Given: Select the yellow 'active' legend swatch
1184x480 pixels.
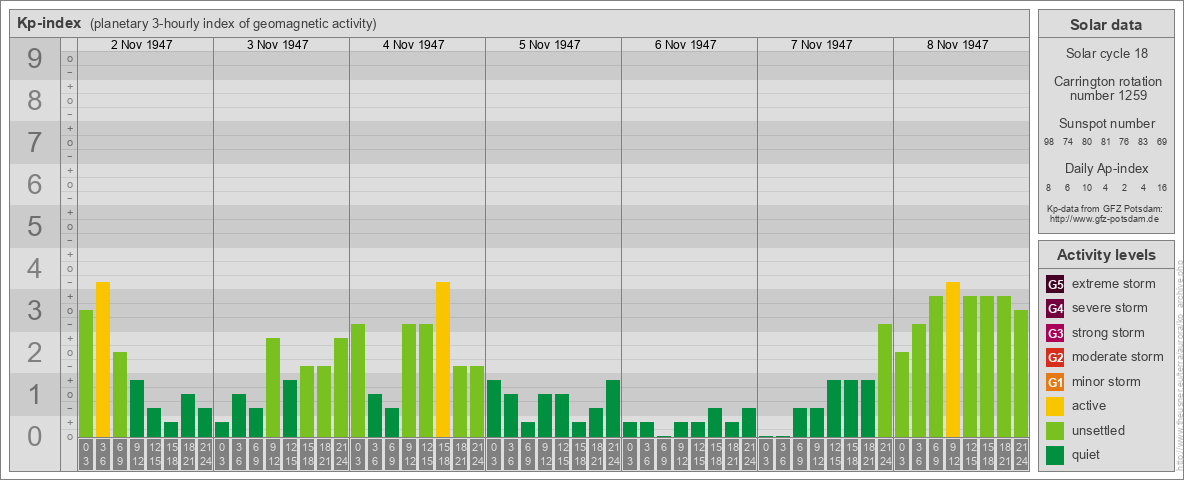Looking at the screenshot, I should (1055, 406).
